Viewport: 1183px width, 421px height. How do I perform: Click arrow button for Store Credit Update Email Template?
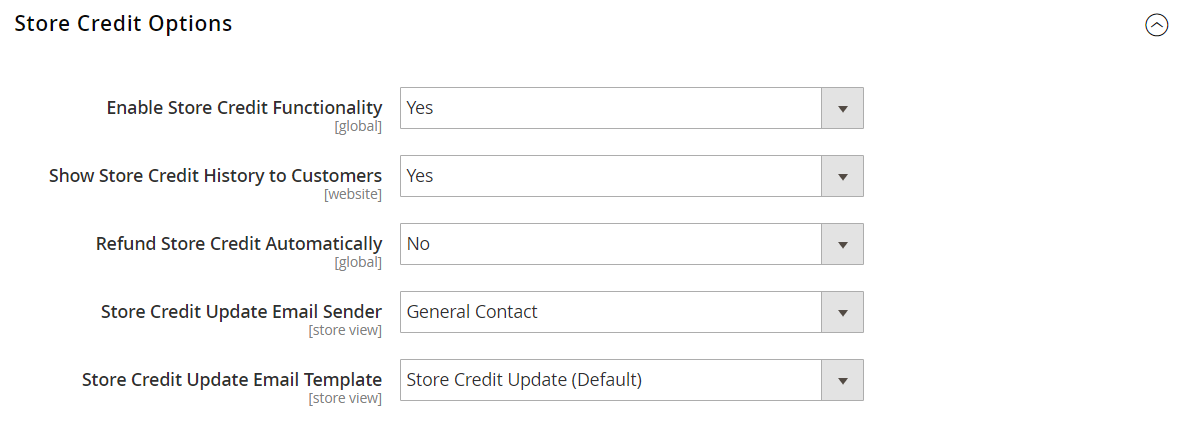[x=842, y=380]
